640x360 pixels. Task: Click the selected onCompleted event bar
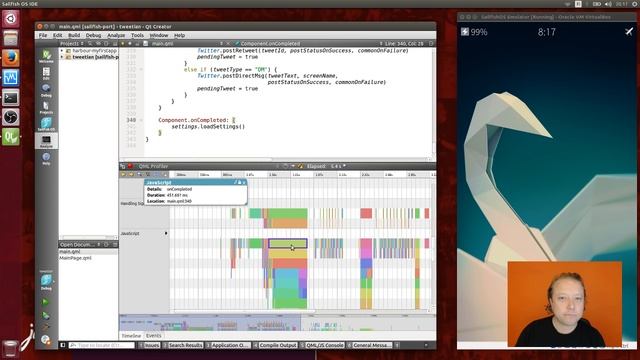(287, 244)
